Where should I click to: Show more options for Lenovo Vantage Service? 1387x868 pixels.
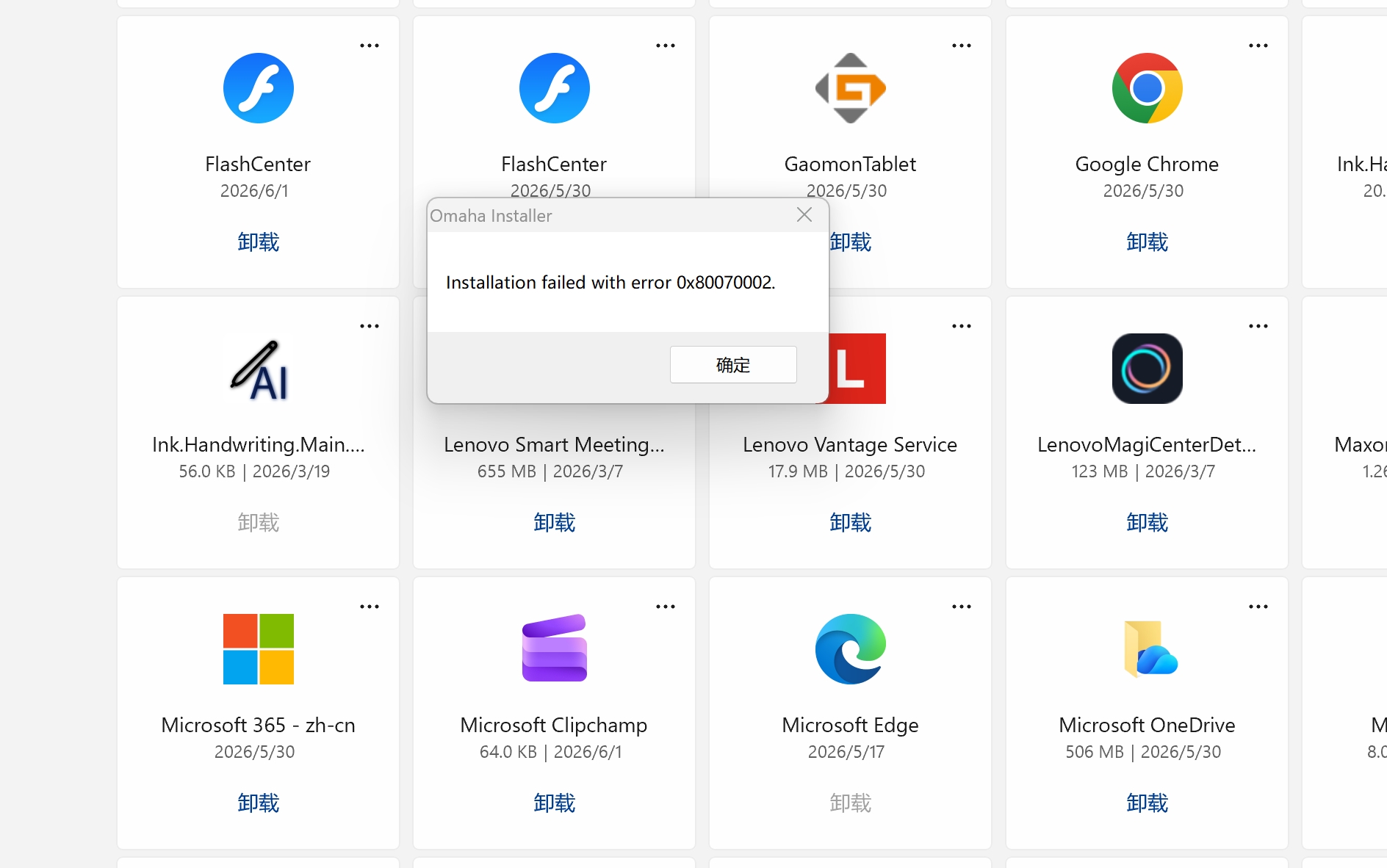coord(962,326)
